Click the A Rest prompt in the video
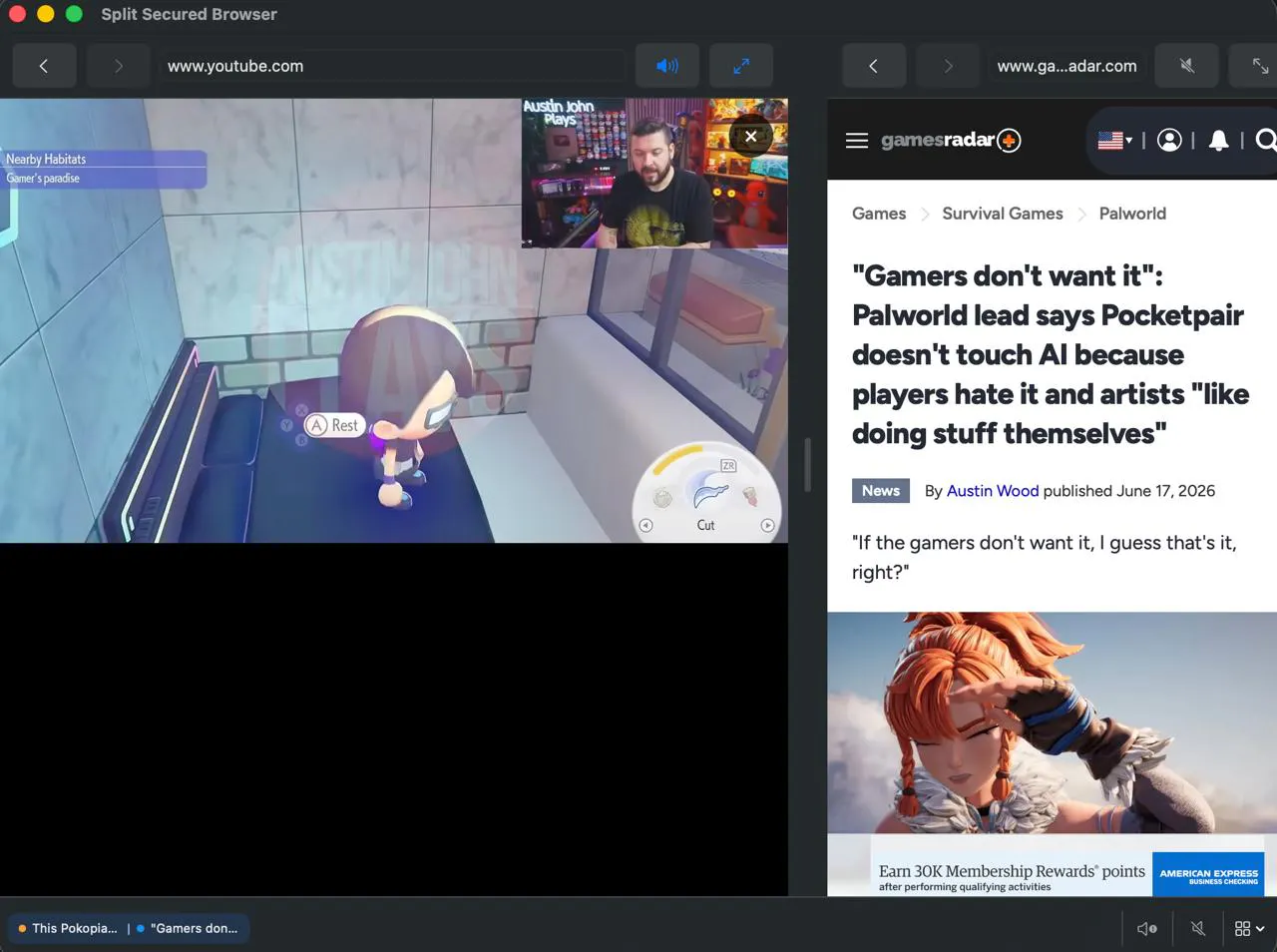This screenshot has width=1277, height=952. (x=334, y=425)
